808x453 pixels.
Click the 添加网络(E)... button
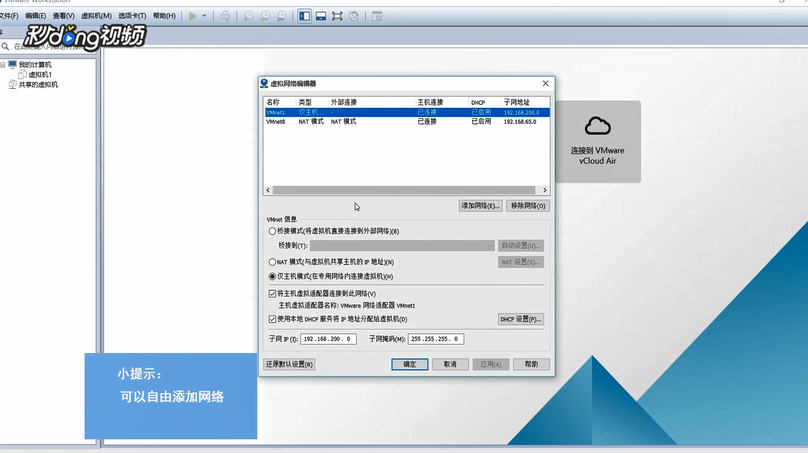tap(480, 206)
